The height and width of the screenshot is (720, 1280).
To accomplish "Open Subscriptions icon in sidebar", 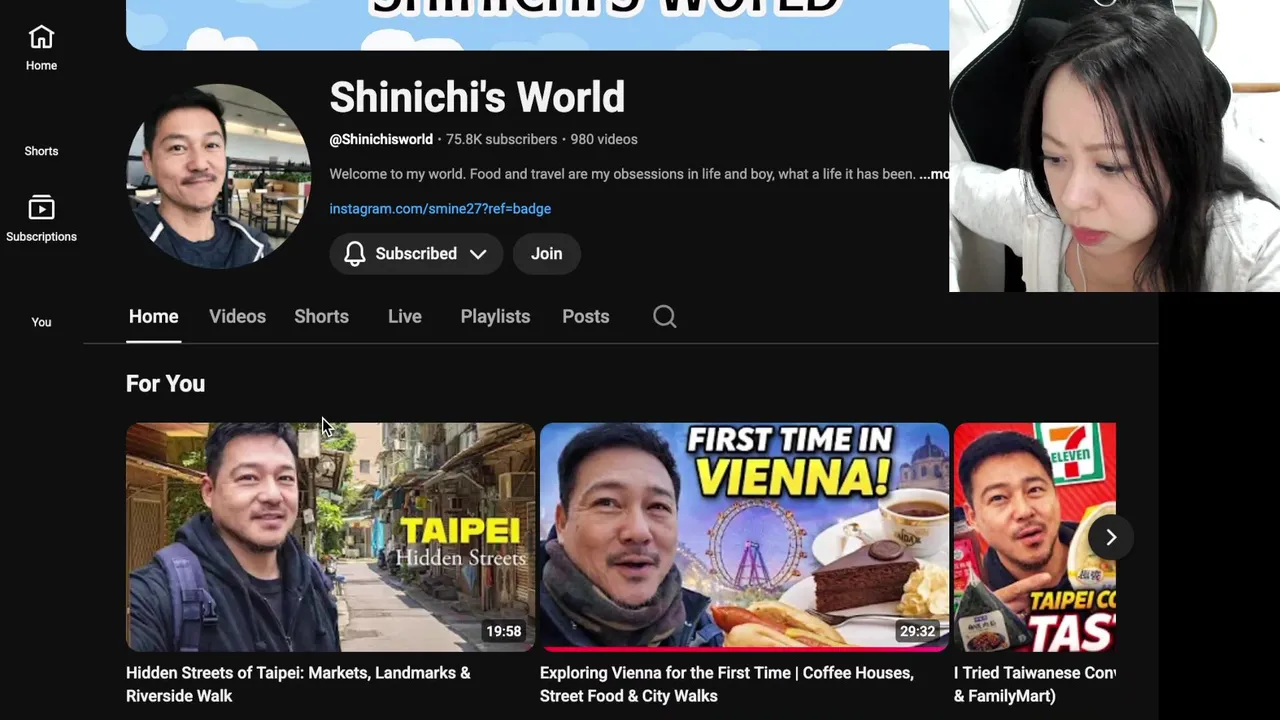I will [41, 208].
